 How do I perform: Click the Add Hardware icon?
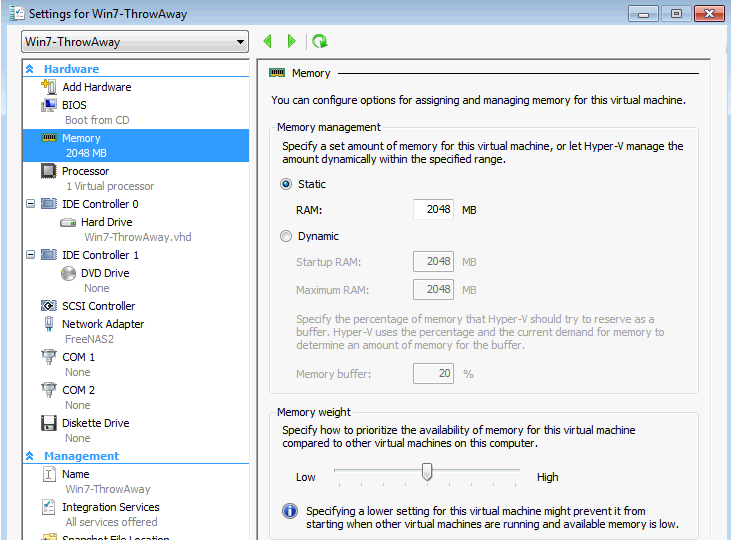pos(49,87)
